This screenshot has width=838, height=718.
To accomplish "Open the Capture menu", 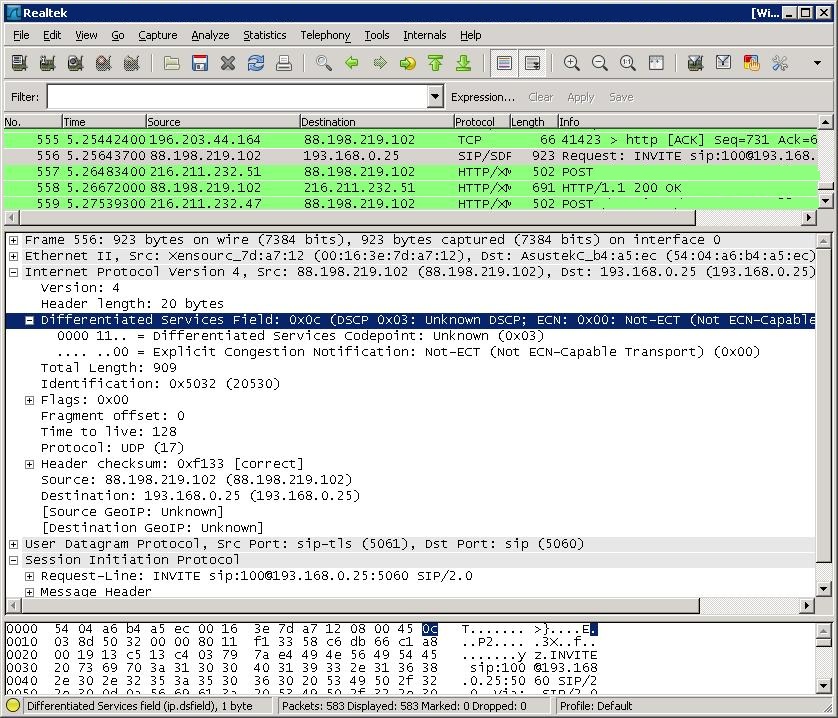I will (158, 35).
